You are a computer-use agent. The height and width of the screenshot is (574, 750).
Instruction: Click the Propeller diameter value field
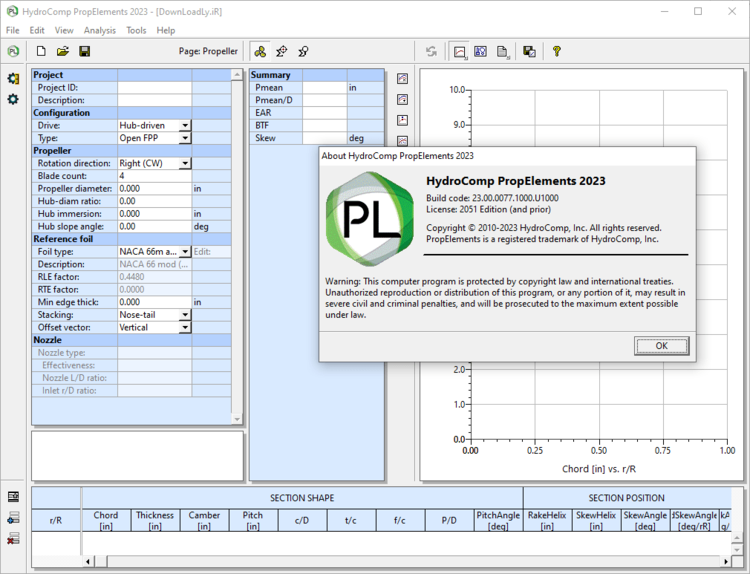[154, 188]
